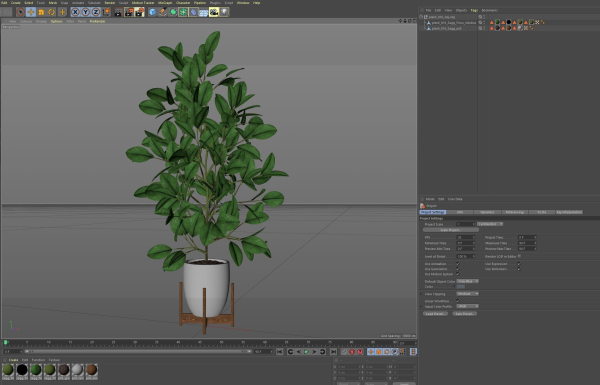The width and height of the screenshot is (600, 385).
Task: Select the brown wood material thumbnail
Action: click(91, 370)
